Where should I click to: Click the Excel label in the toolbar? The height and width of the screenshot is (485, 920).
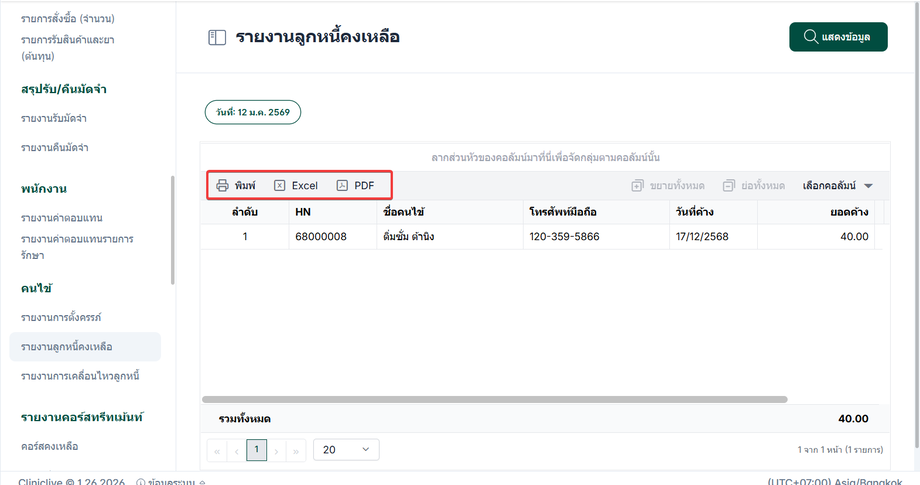[305, 185]
